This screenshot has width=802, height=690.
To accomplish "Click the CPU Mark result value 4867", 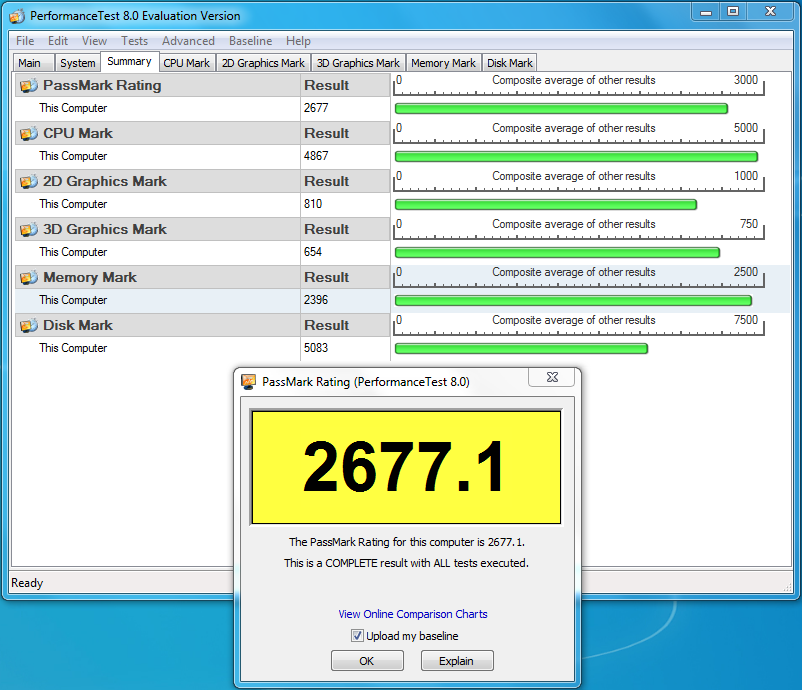I will [x=316, y=156].
